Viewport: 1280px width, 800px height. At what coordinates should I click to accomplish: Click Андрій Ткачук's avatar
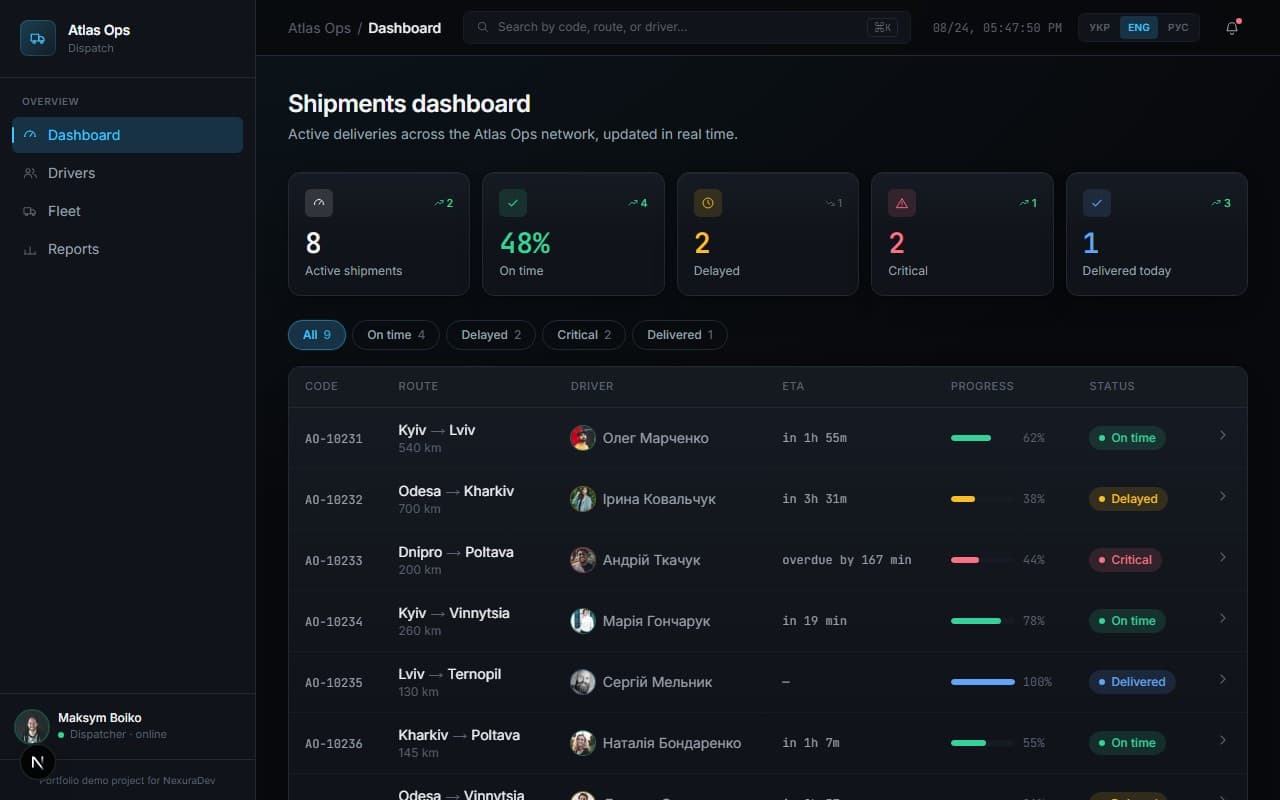[x=583, y=560]
